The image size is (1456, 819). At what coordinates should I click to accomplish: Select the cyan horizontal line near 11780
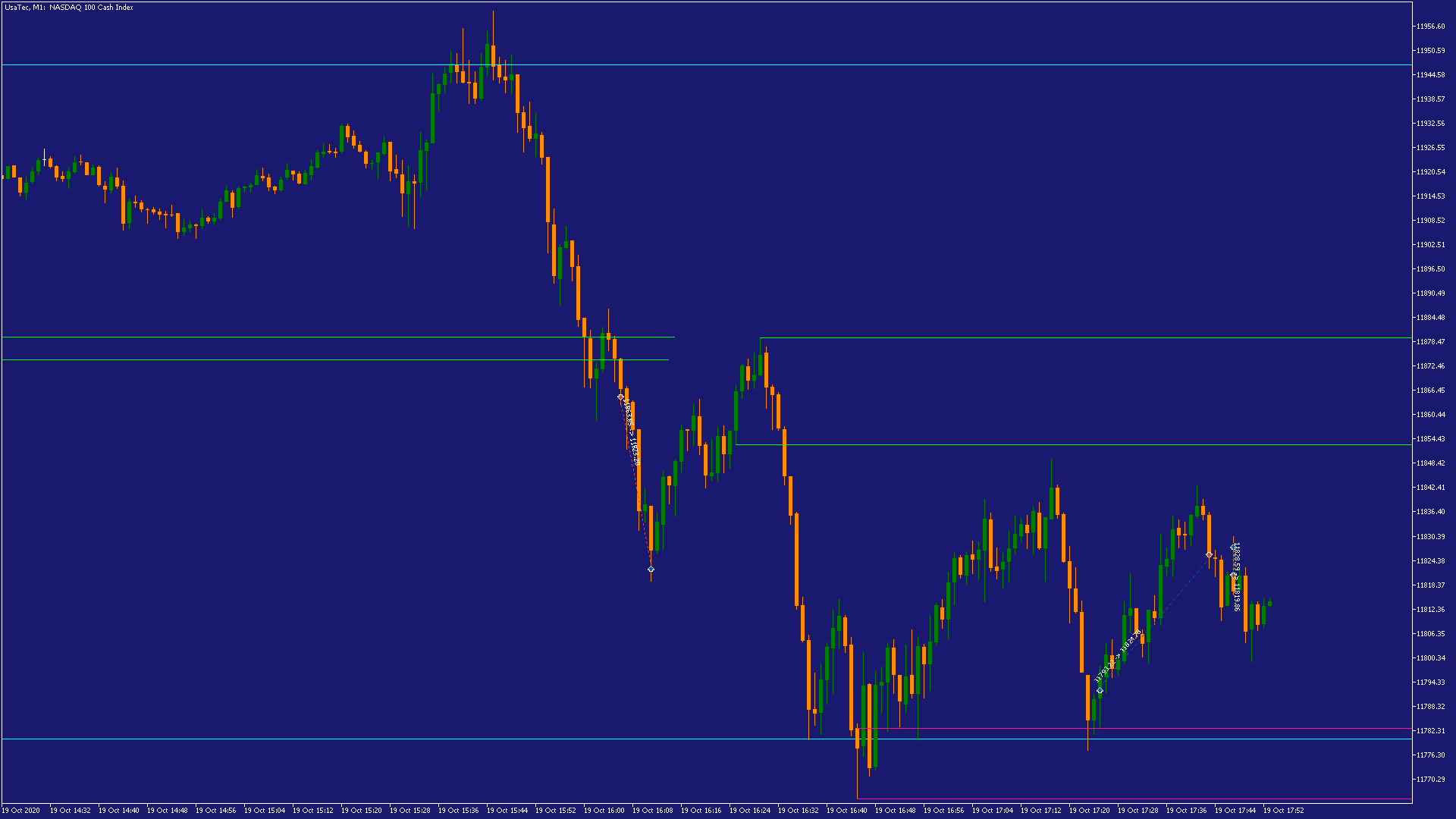pyautogui.click(x=379, y=739)
